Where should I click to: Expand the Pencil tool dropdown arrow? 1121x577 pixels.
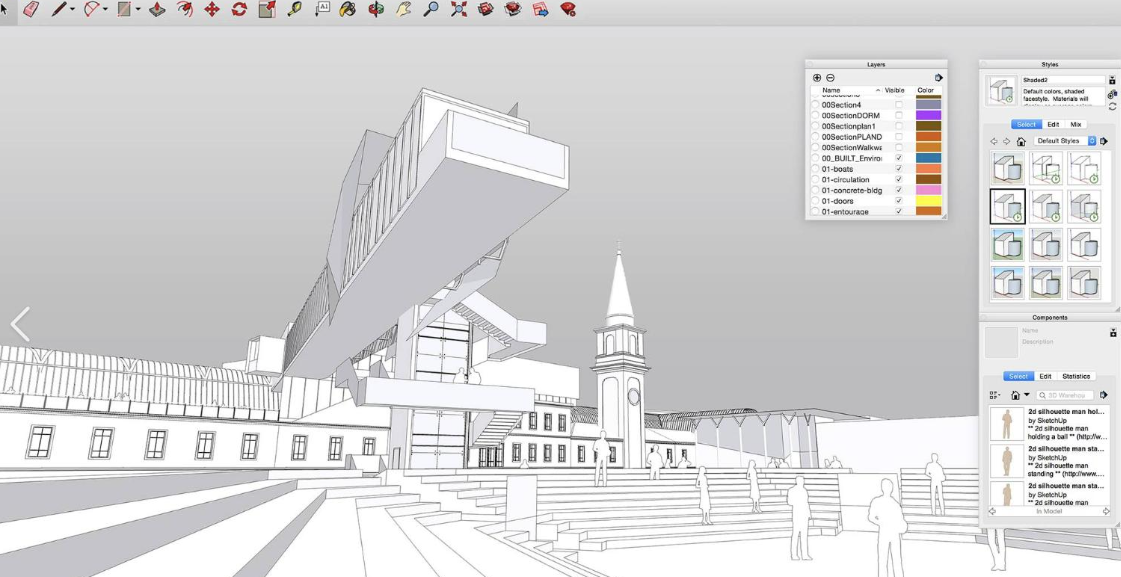[x=72, y=9]
